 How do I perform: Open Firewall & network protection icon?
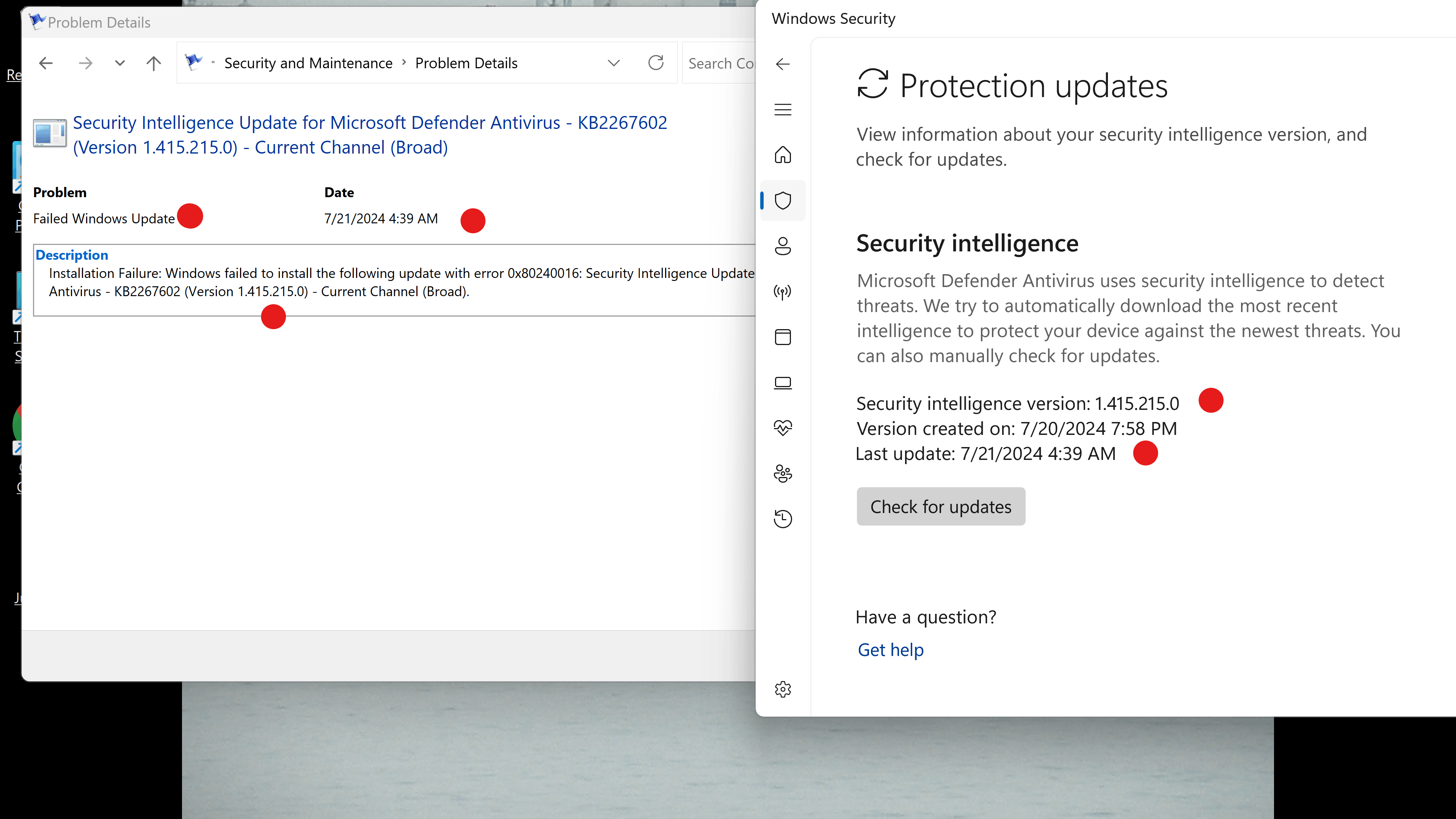tap(783, 292)
